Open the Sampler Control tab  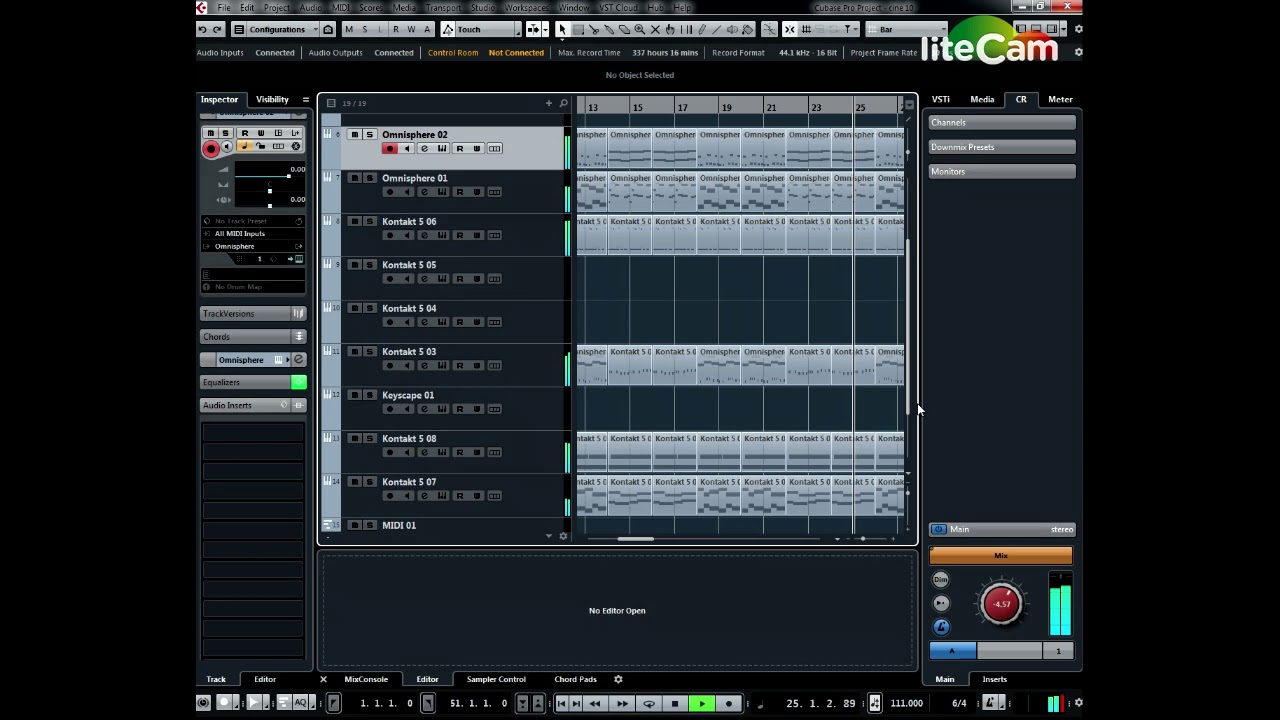pos(496,679)
